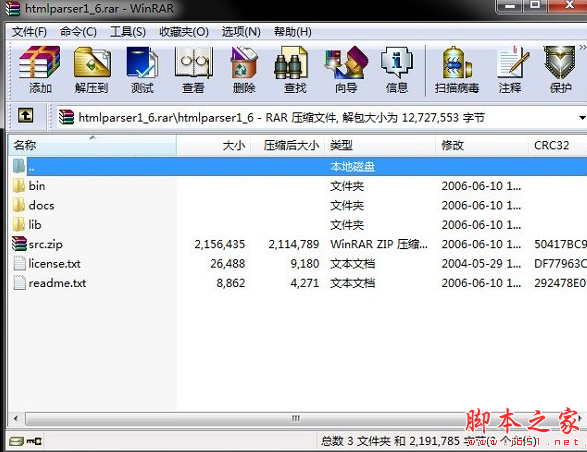Image resolution: width=587 pixels, height=452 pixels.
Task: Click size value 26,488
Action: 228,264
